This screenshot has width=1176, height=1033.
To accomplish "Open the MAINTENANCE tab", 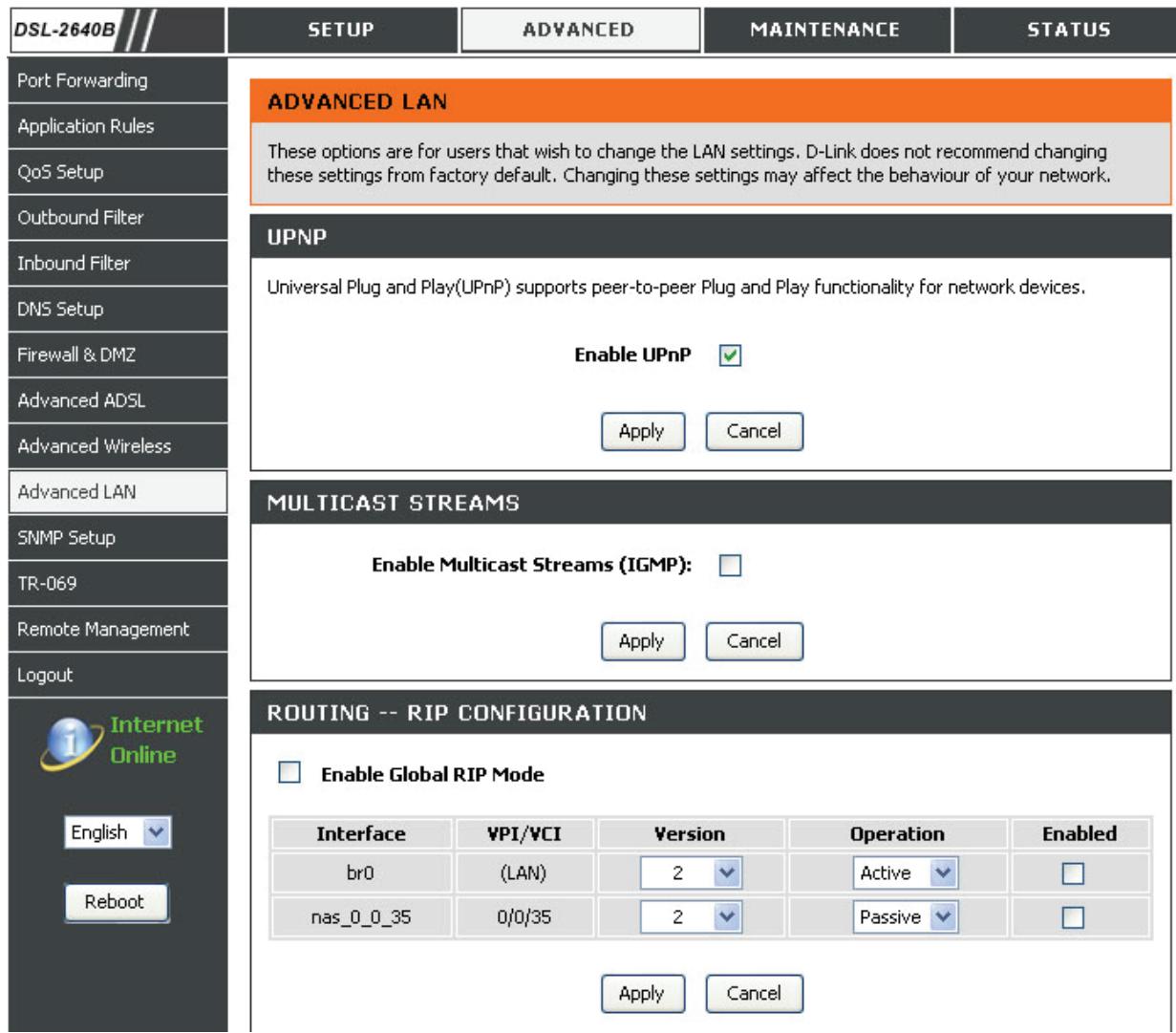I will pos(824,30).
